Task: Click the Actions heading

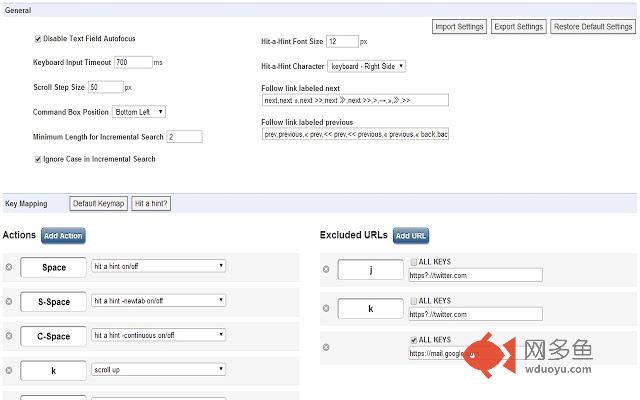Action: point(19,235)
